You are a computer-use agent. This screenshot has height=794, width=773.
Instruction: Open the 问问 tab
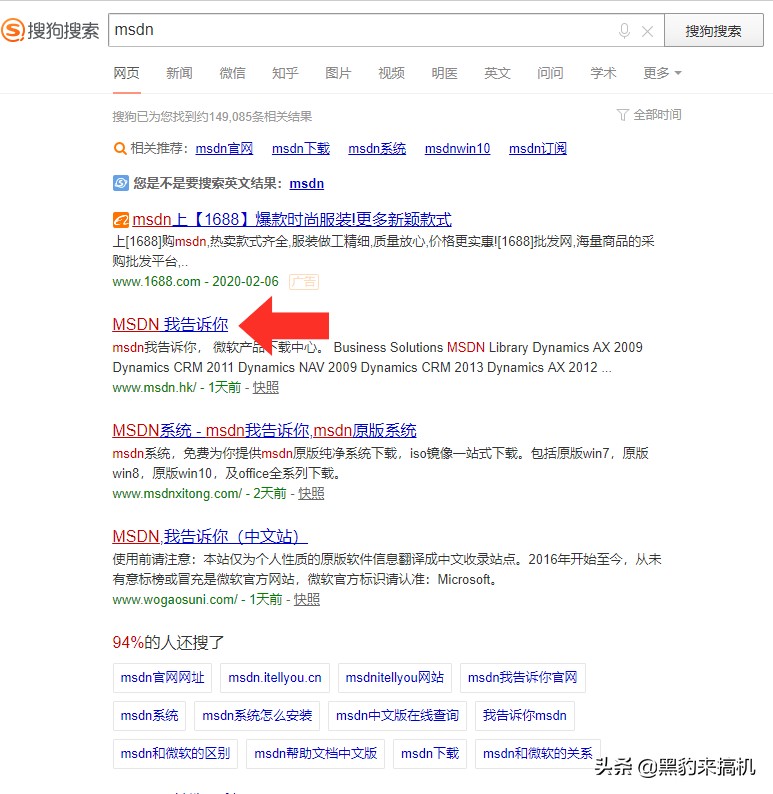[550, 73]
